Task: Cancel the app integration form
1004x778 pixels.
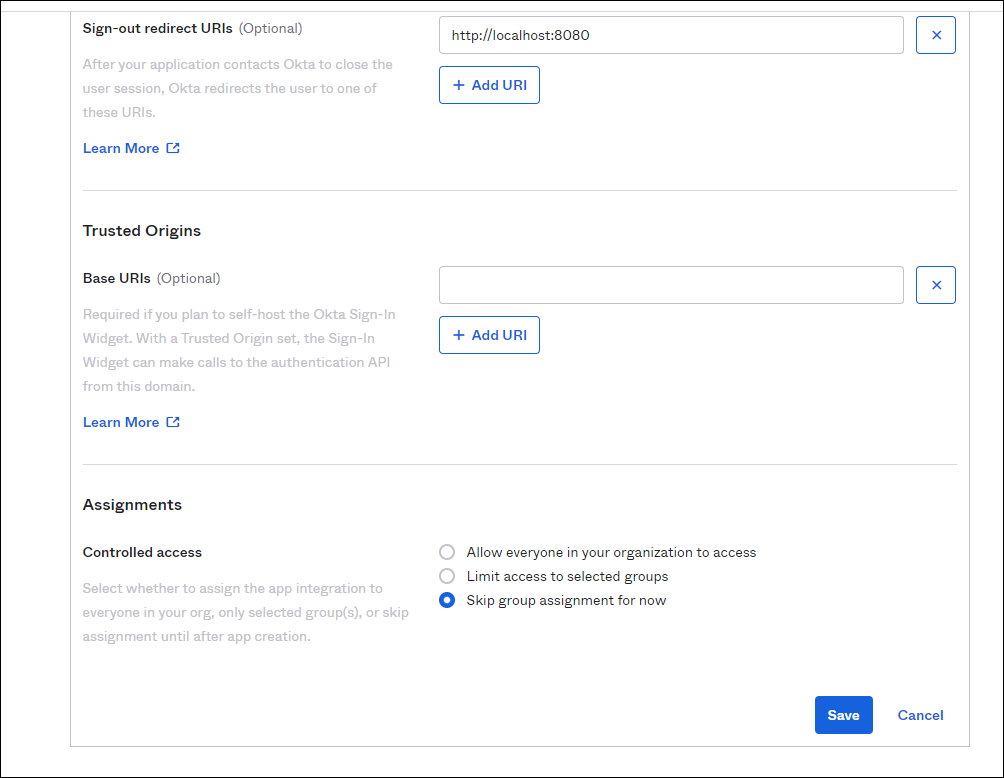Action: pyautogui.click(x=920, y=715)
